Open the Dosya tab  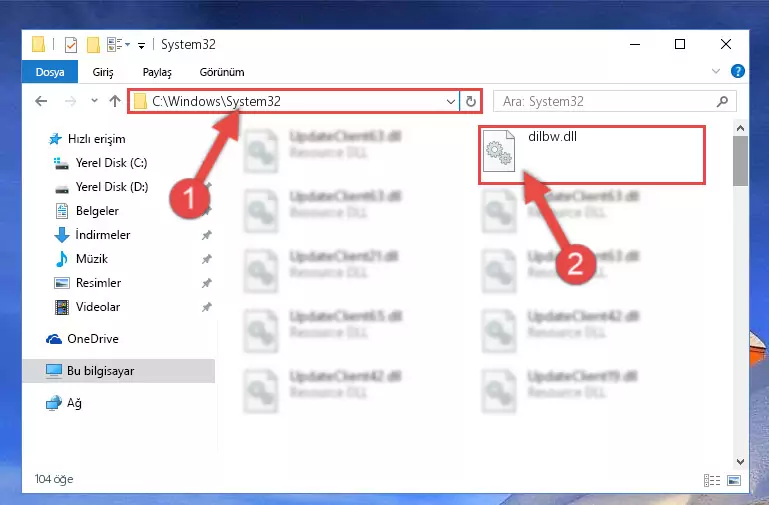(x=50, y=72)
